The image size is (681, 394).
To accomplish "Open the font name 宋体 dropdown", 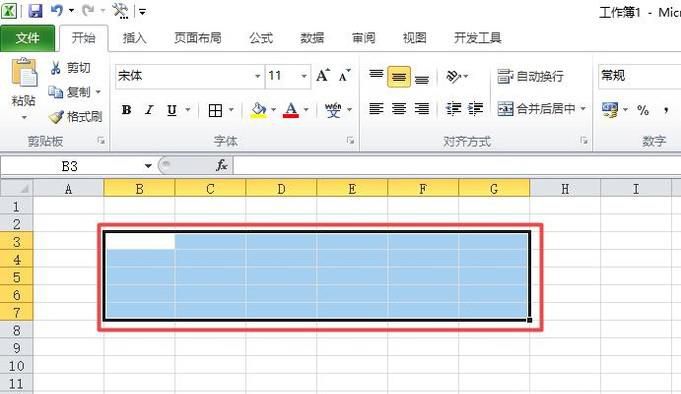I will pyautogui.click(x=258, y=76).
